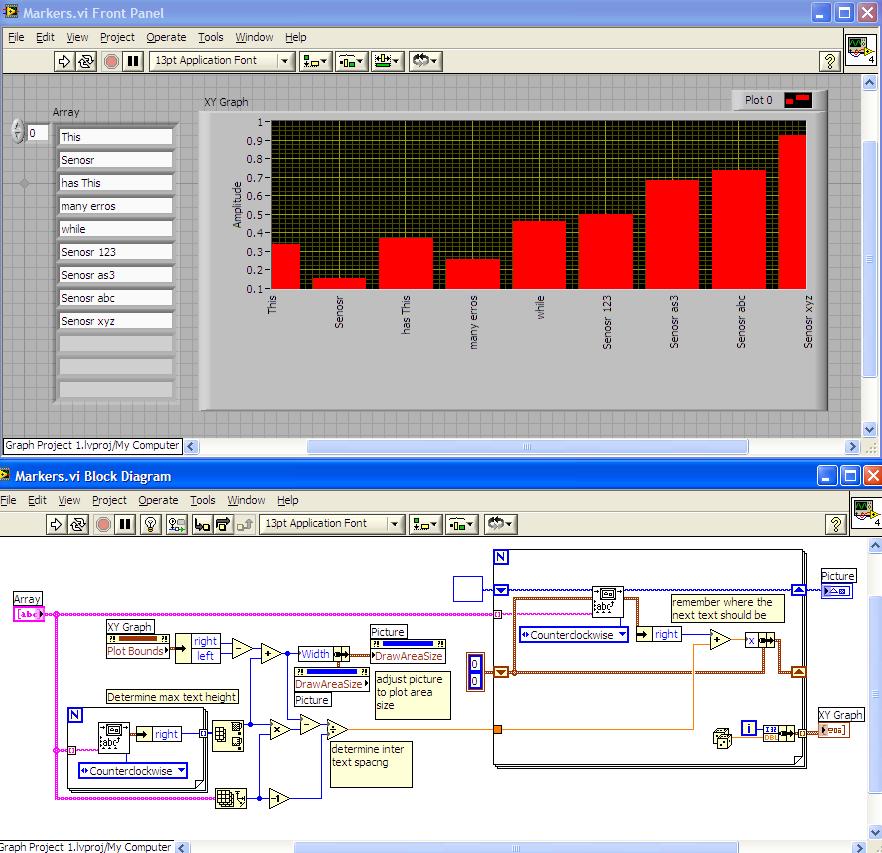Screen dimensions: 882x853
Task: Click 'Senosr xyz' array string field
Action: pos(115,321)
